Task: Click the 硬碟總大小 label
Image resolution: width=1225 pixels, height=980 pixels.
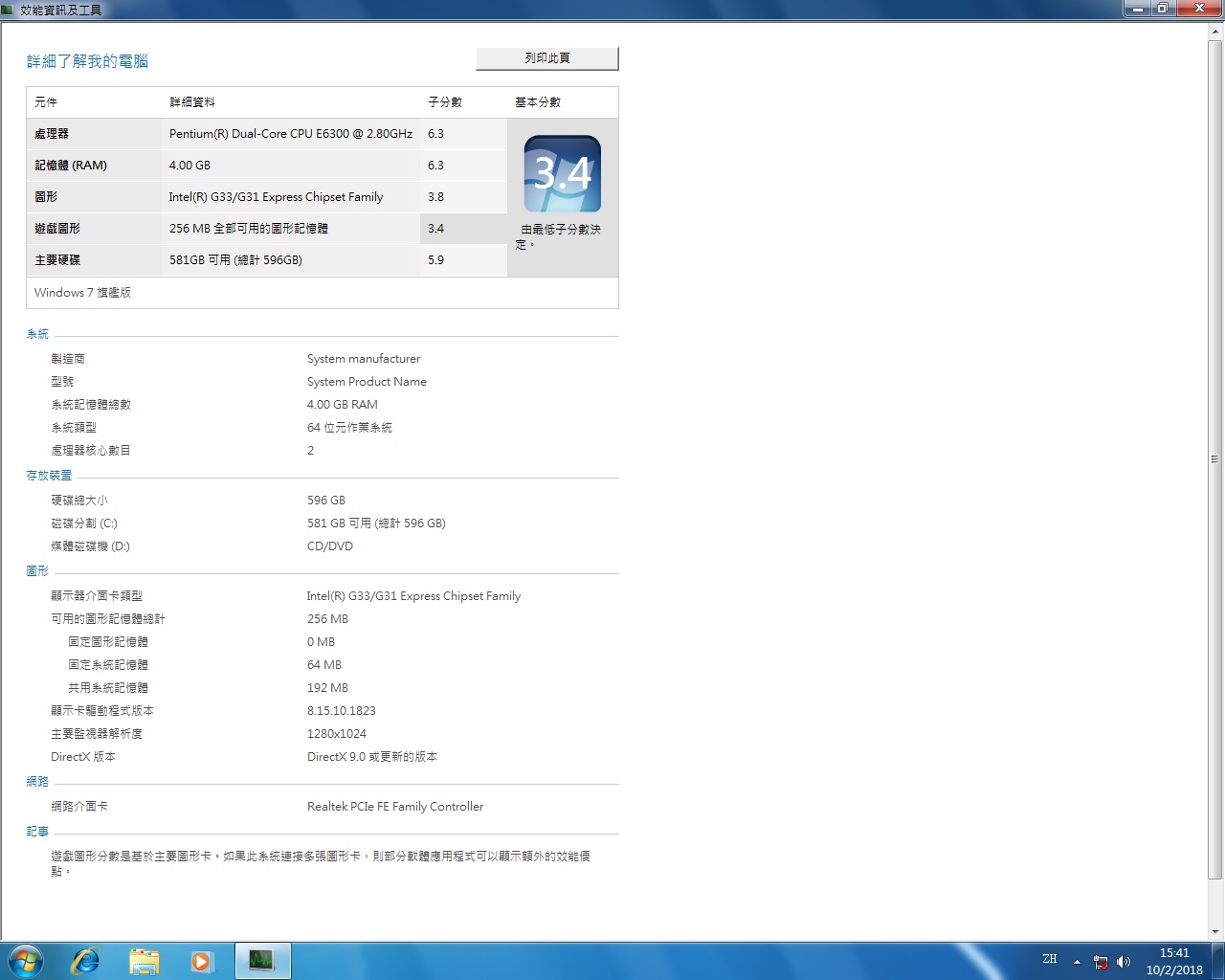Action: (79, 501)
